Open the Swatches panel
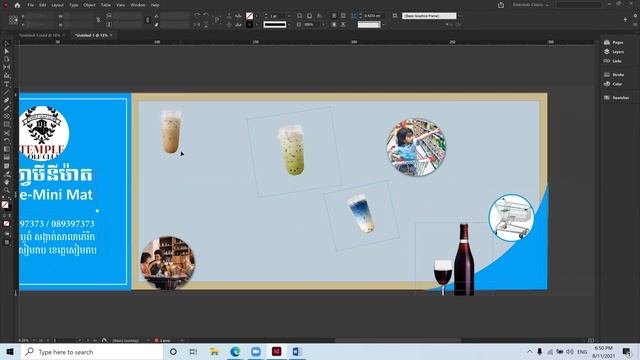The height and width of the screenshot is (360, 640). pyautogui.click(x=616, y=98)
